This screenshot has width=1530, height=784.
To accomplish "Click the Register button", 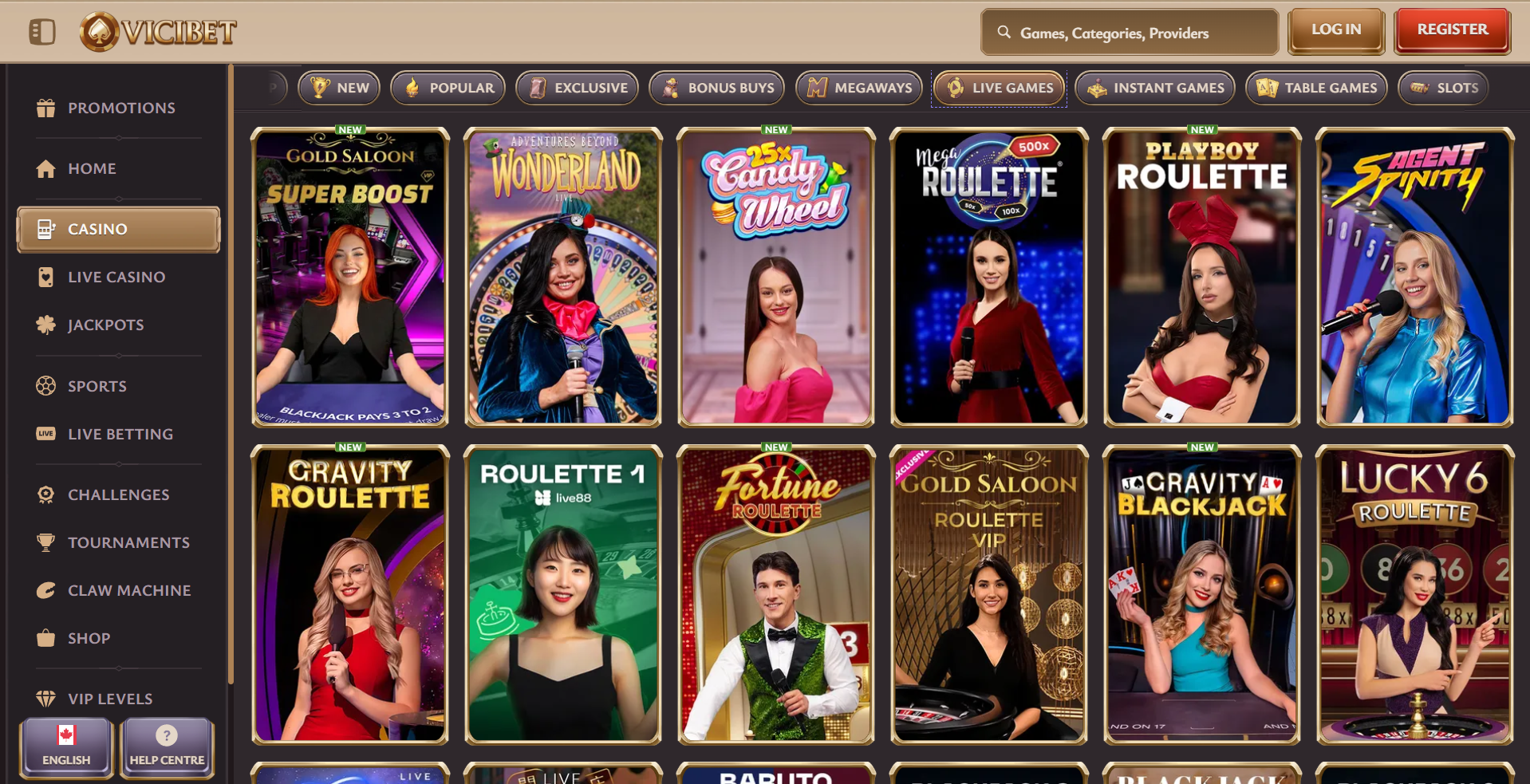I will pyautogui.click(x=1453, y=30).
